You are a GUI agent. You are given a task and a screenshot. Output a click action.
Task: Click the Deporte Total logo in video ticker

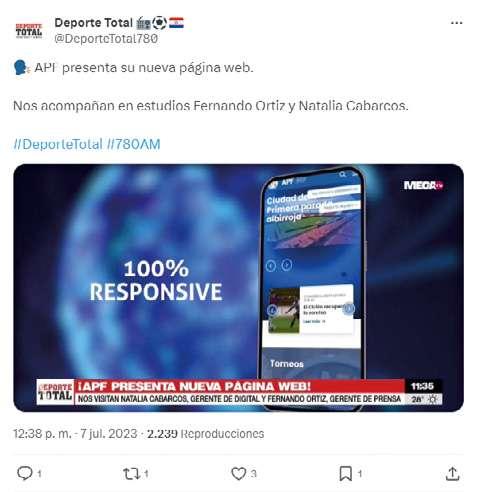(x=55, y=392)
